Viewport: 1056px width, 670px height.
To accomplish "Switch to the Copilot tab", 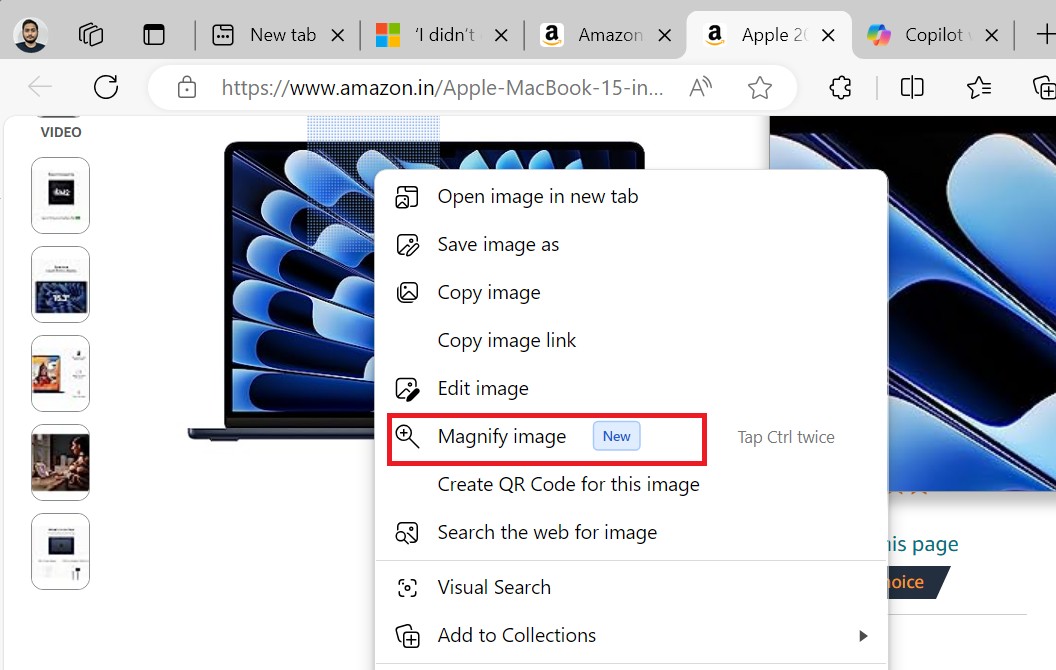I will tap(925, 34).
